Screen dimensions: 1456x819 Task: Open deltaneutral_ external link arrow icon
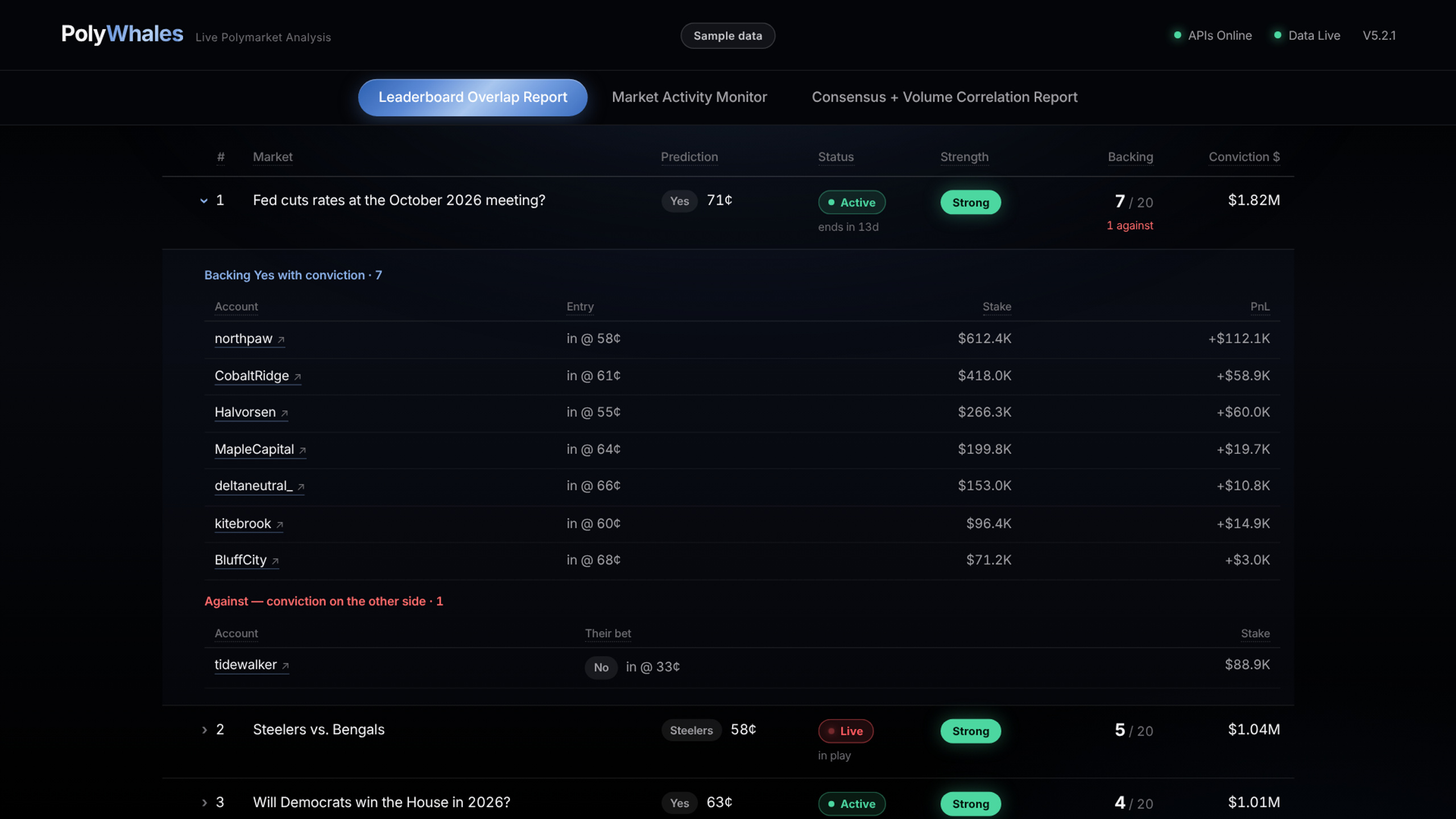pos(301,486)
